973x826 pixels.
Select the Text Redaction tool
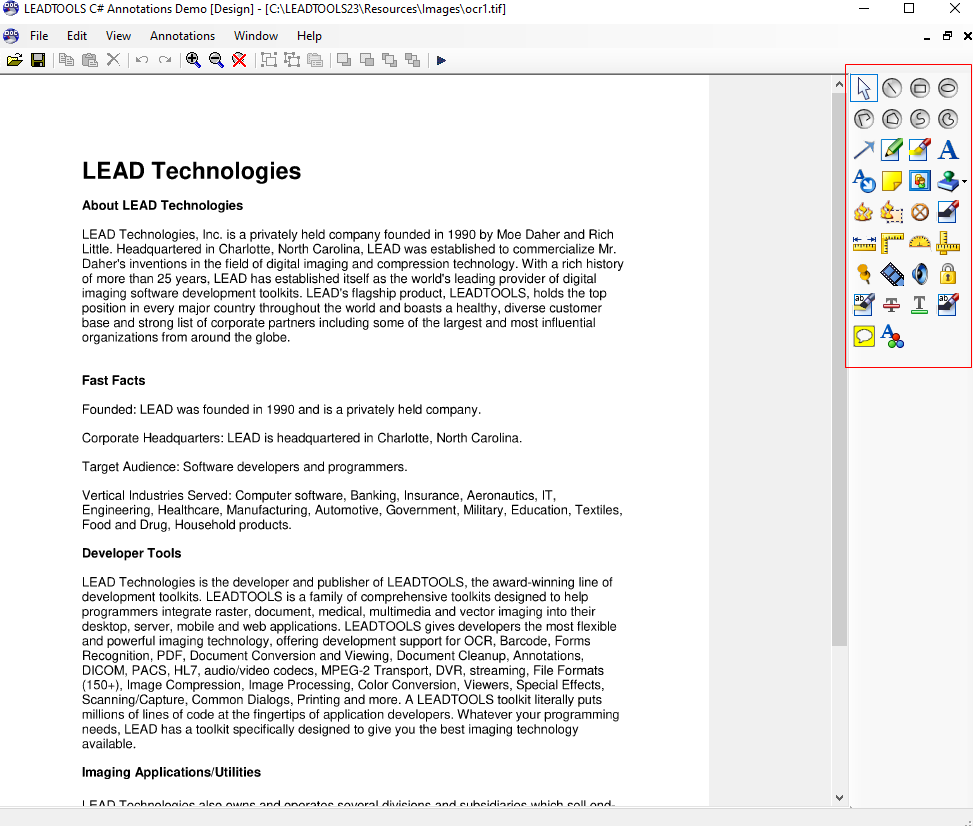(948, 305)
